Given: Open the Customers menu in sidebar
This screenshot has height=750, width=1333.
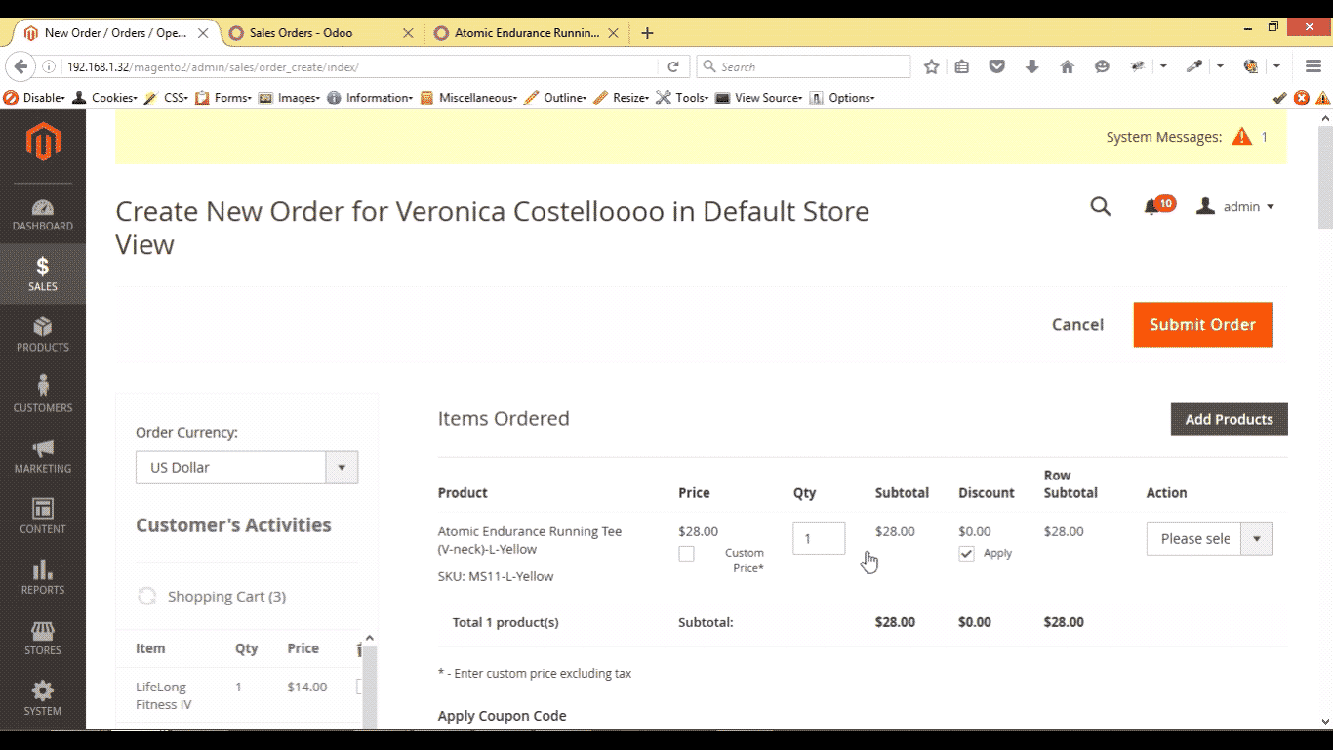Looking at the screenshot, I should pos(43,395).
